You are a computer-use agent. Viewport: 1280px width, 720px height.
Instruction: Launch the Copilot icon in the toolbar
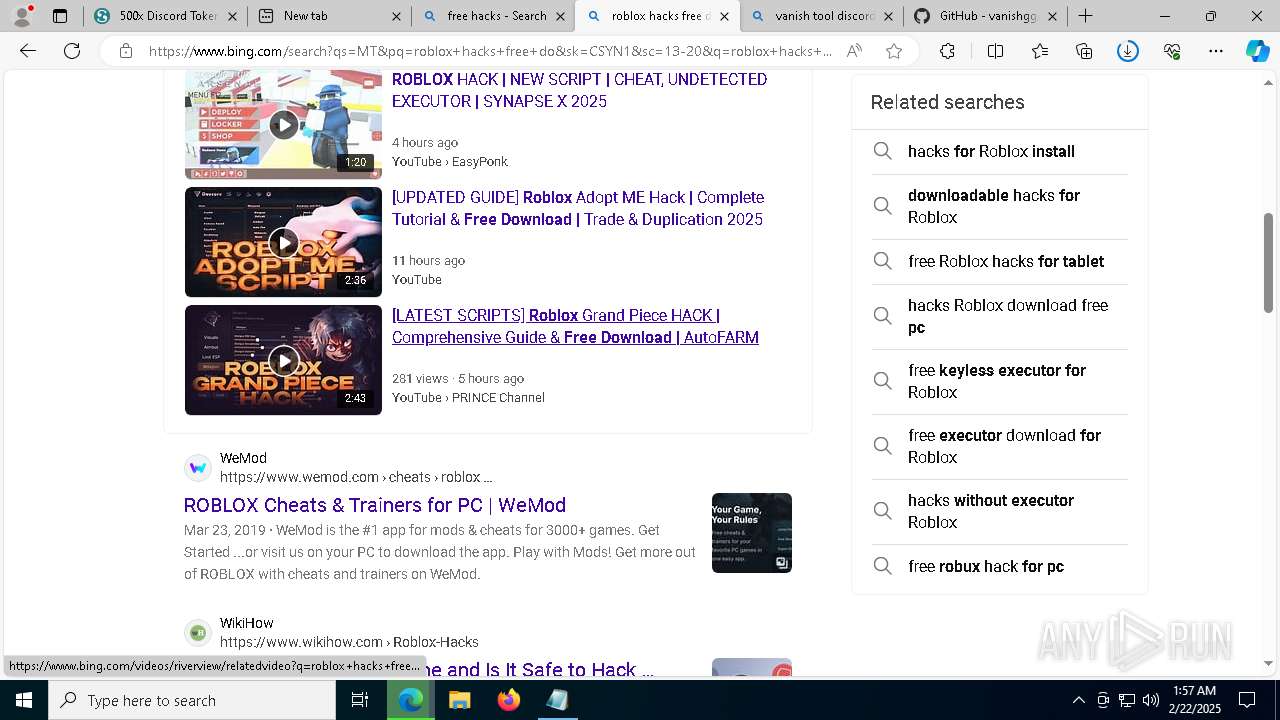(x=1257, y=51)
